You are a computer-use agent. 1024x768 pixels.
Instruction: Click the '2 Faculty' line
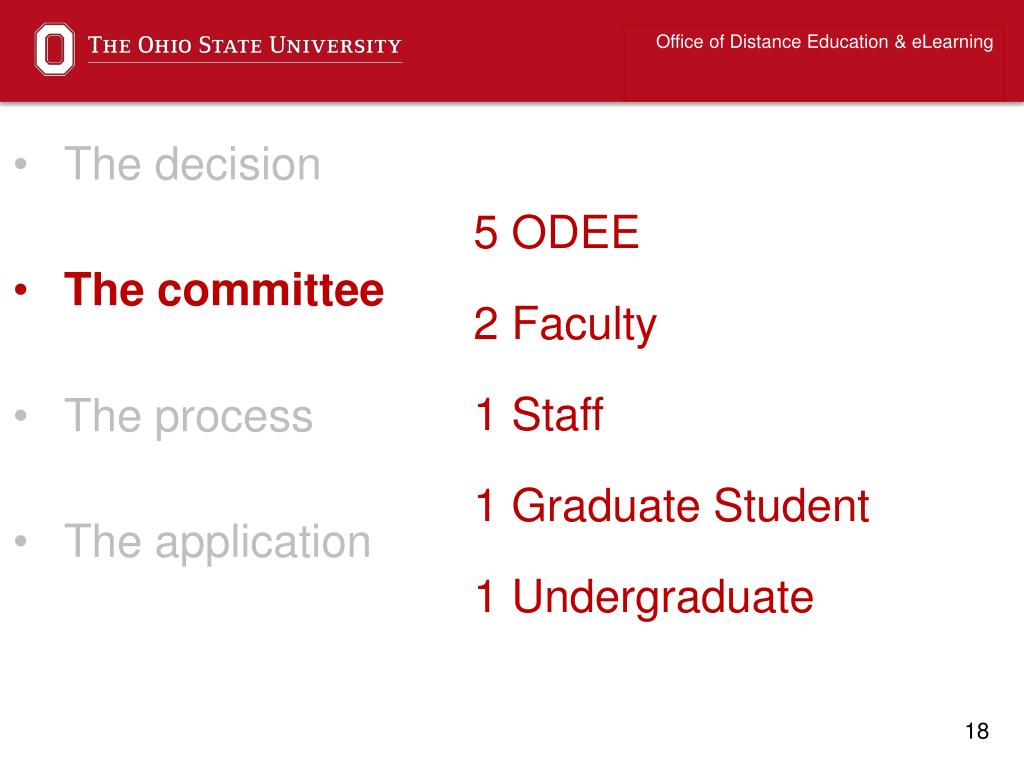565,325
